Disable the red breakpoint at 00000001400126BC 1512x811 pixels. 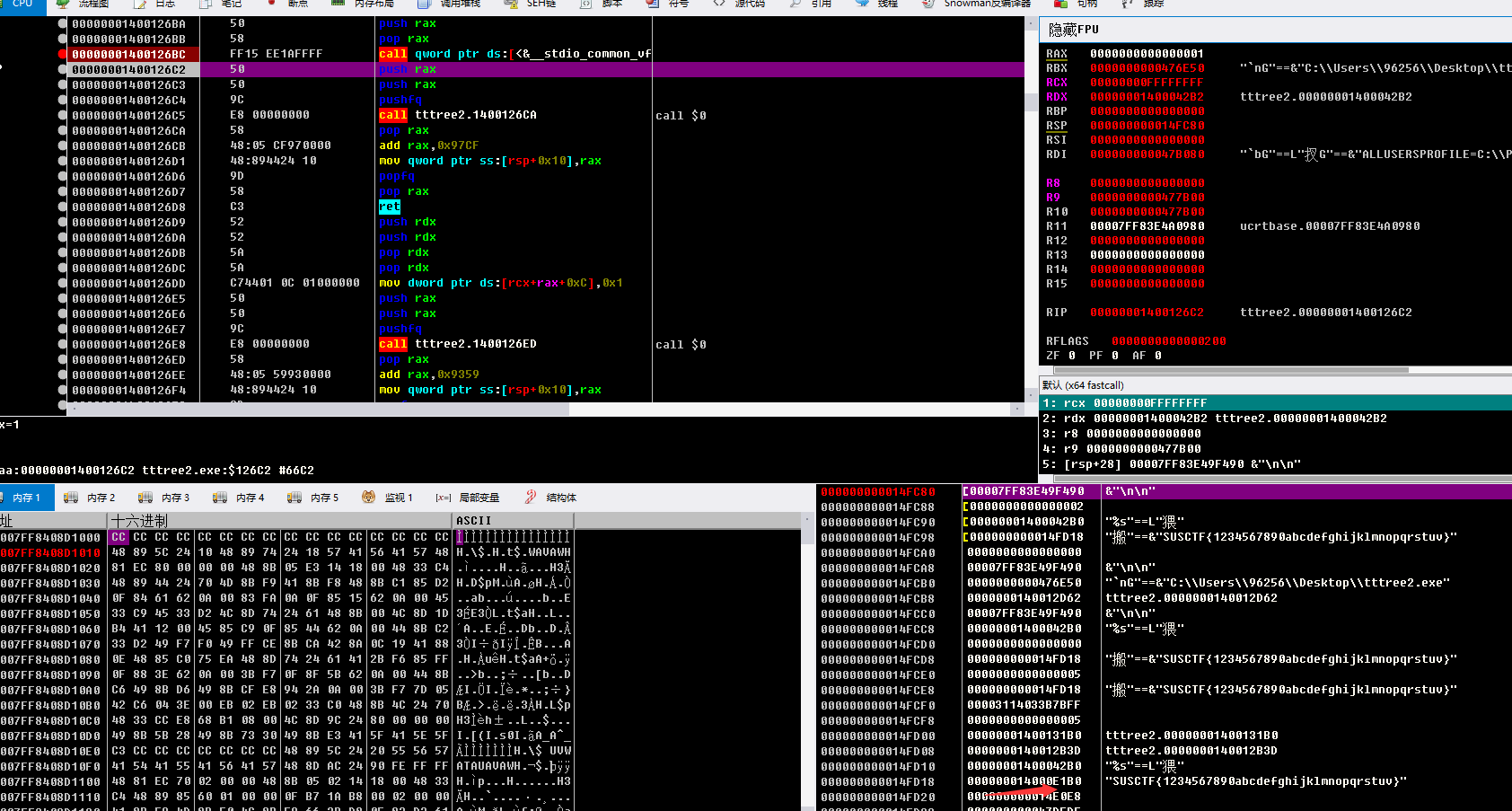click(x=62, y=54)
